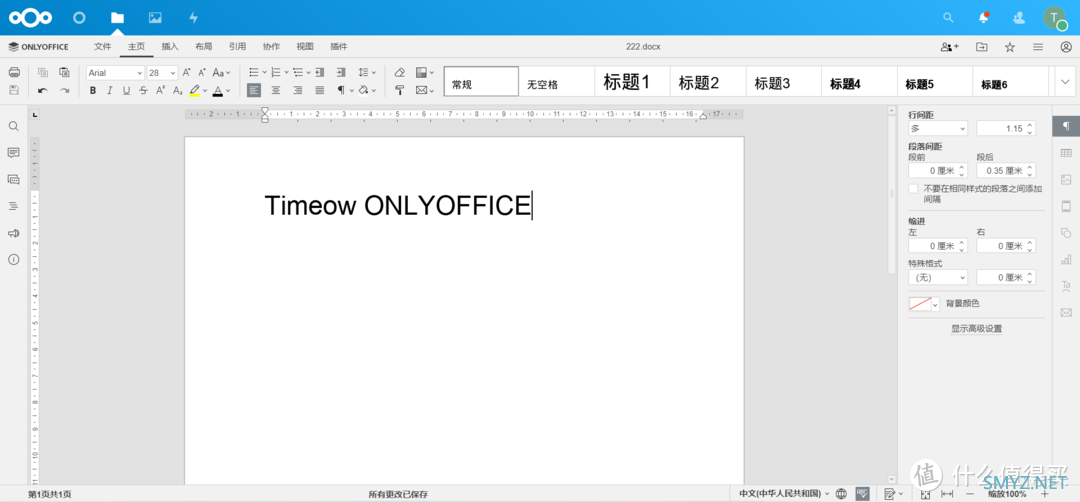The height and width of the screenshot is (502, 1080).
Task: Apply the black font color
Action: point(218,90)
